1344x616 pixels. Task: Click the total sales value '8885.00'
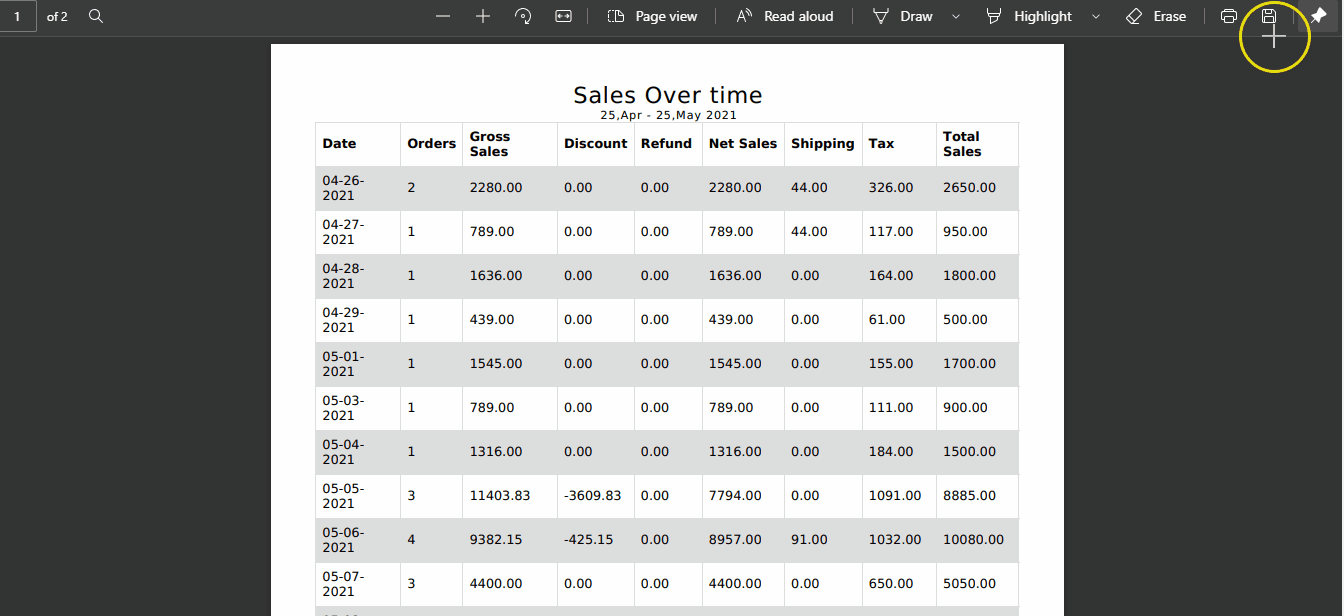969,496
